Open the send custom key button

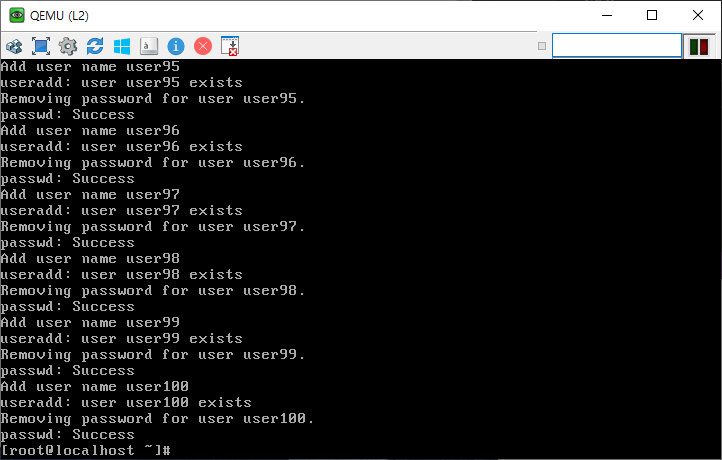(x=149, y=46)
